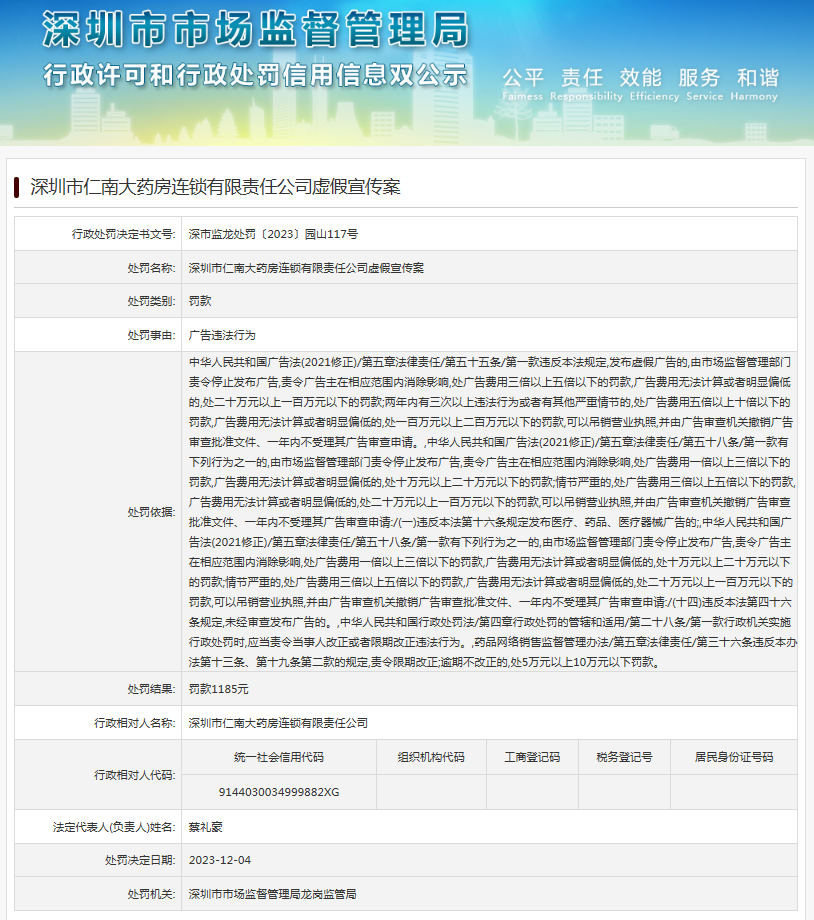Click the page heading 深圳市仁南大药房连锁有限责任公司虚假宣传案

tap(215, 187)
